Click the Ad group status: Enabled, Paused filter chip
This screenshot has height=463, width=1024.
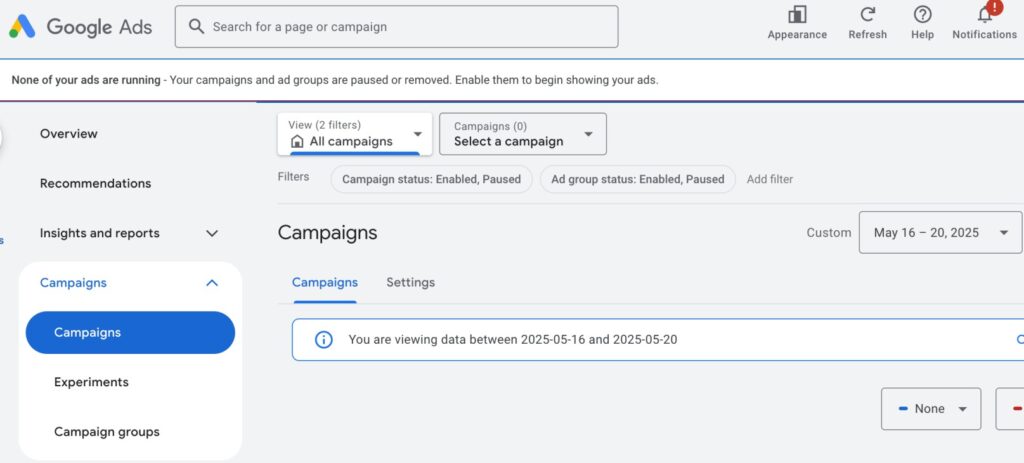637,179
